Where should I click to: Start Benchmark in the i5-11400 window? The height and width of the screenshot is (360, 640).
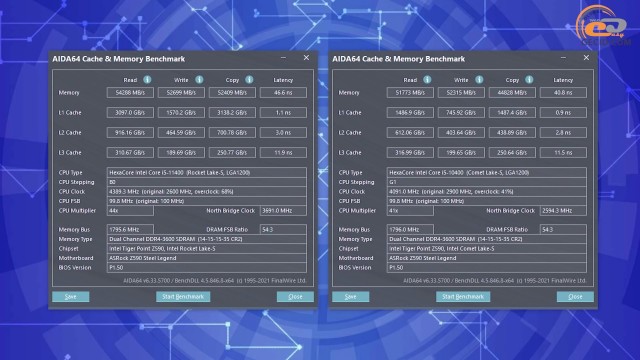pos(183,297)
